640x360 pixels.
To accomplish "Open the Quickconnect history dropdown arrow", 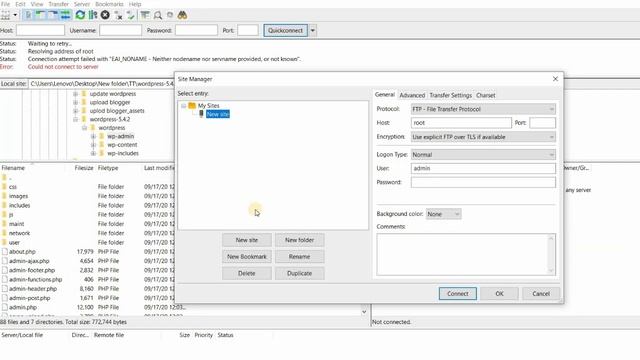I will 313,31.
